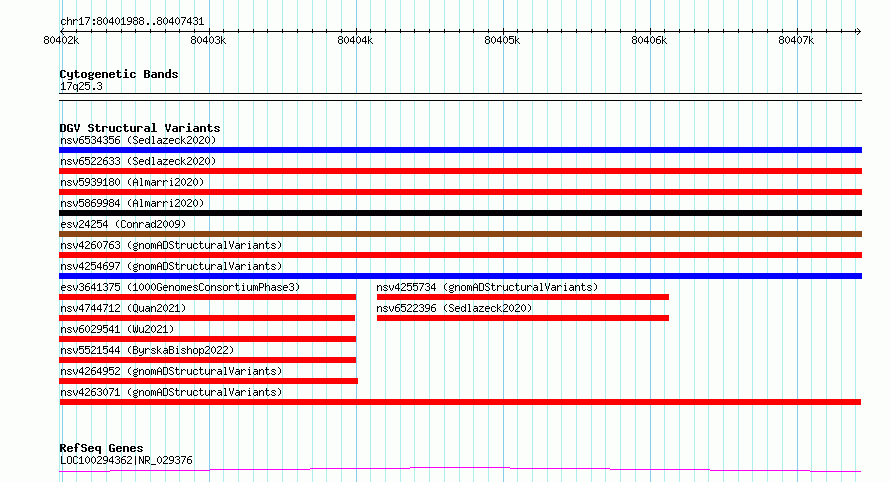Select the red nsv4260763 variant bar
The width and height of the screenshot is (890, 482).
pos(460,255)
